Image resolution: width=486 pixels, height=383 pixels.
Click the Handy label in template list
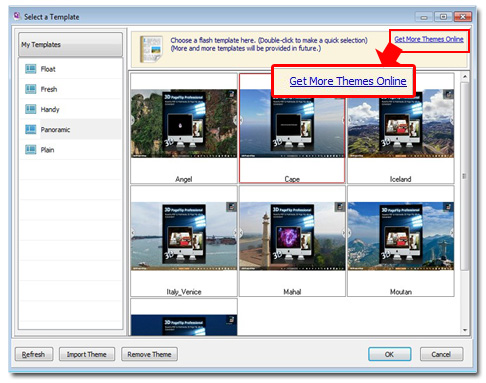point(50,109)
